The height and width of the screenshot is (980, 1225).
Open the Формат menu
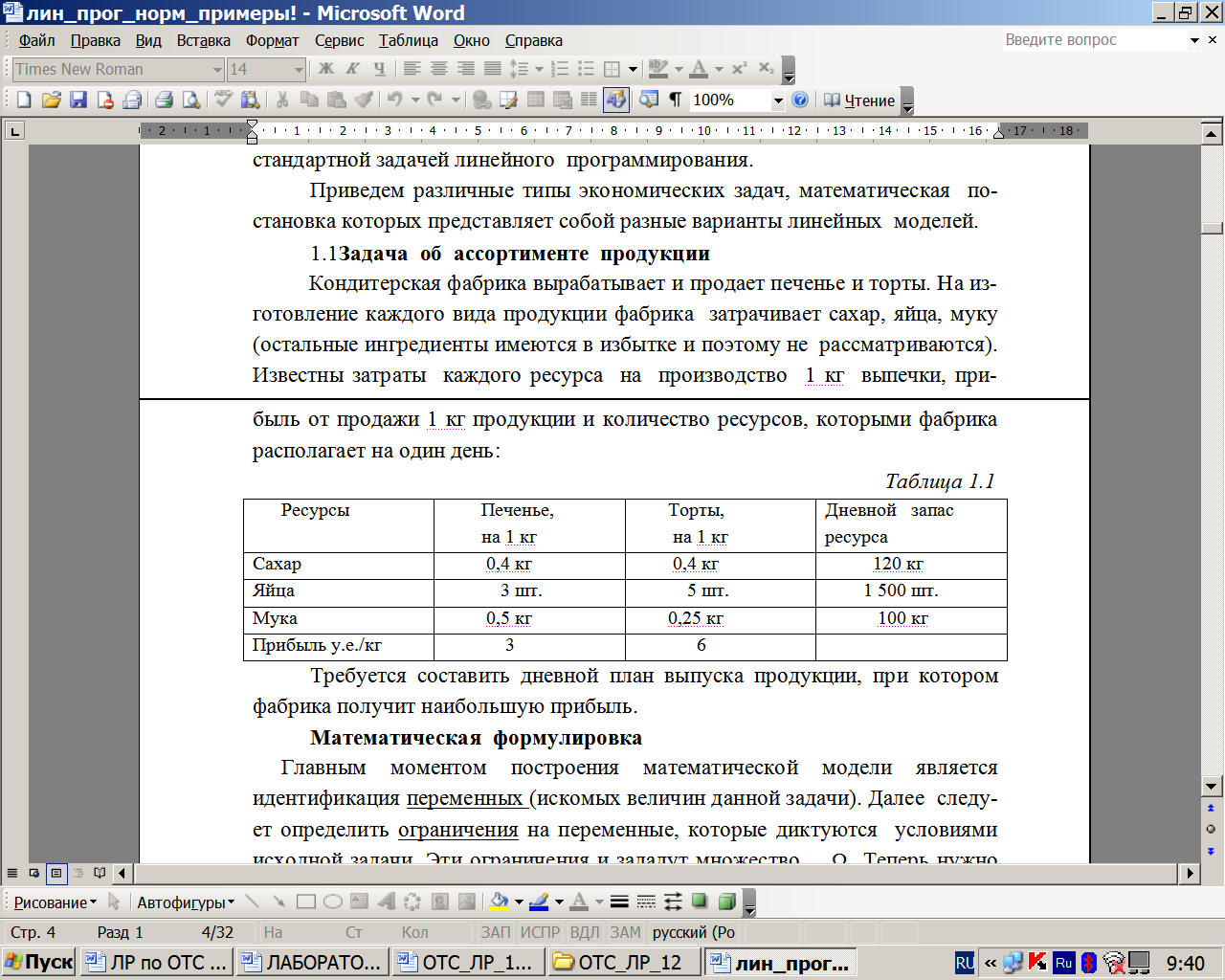[x=273, y=40]
